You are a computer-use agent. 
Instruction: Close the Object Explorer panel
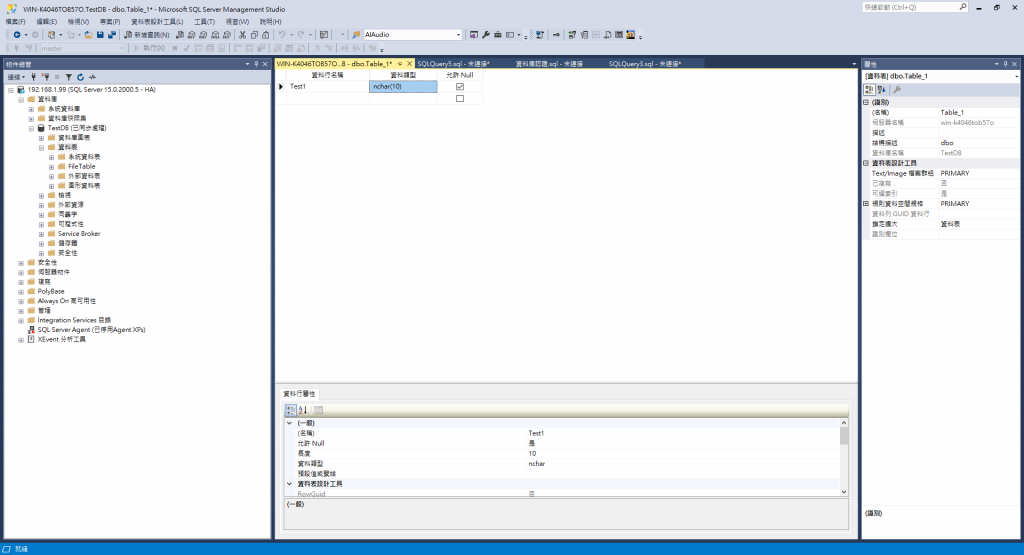tap(265, 64)
